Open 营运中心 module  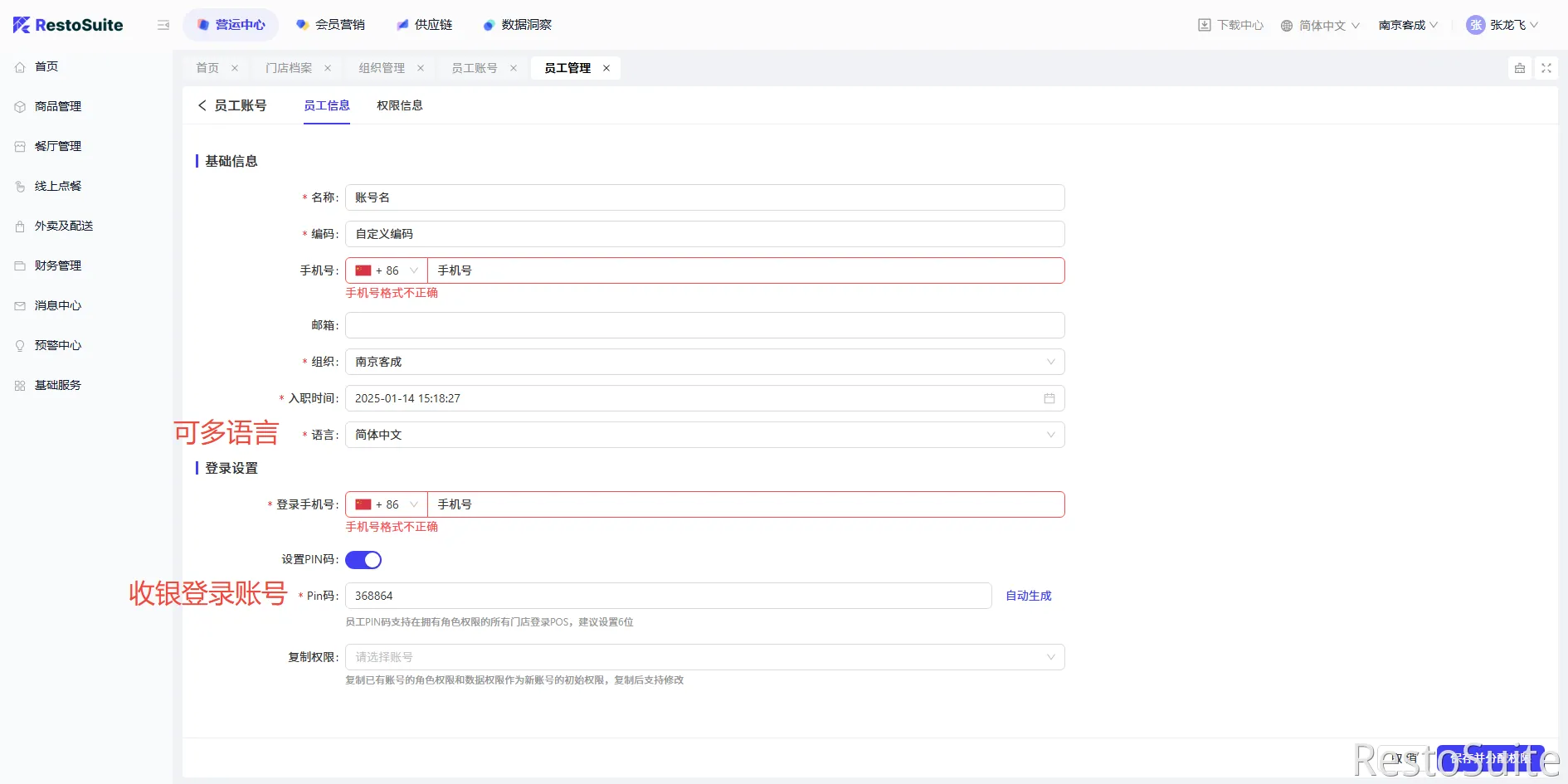tap(231, 25)
